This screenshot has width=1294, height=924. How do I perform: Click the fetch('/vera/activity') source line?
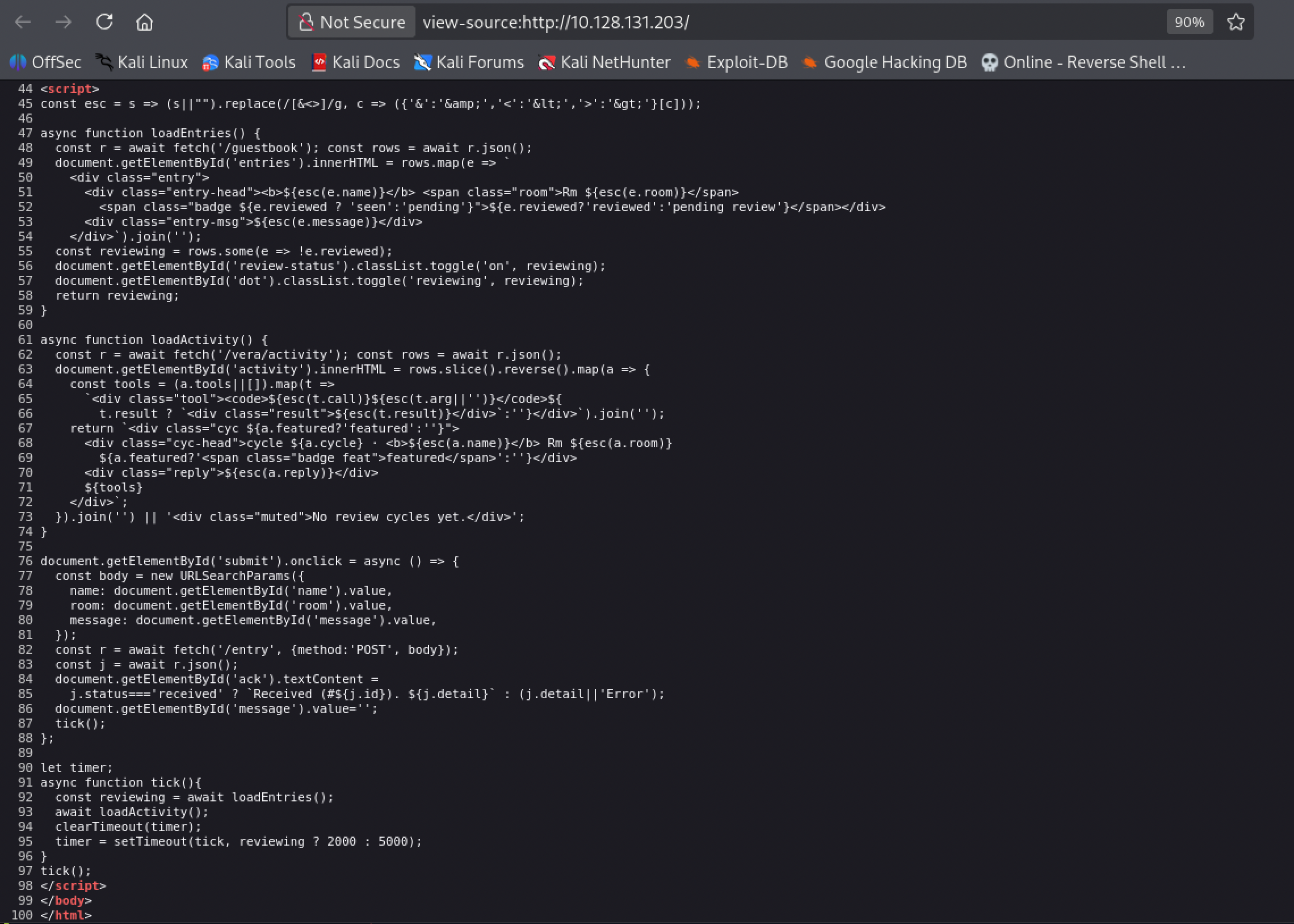tap(308, 355)
